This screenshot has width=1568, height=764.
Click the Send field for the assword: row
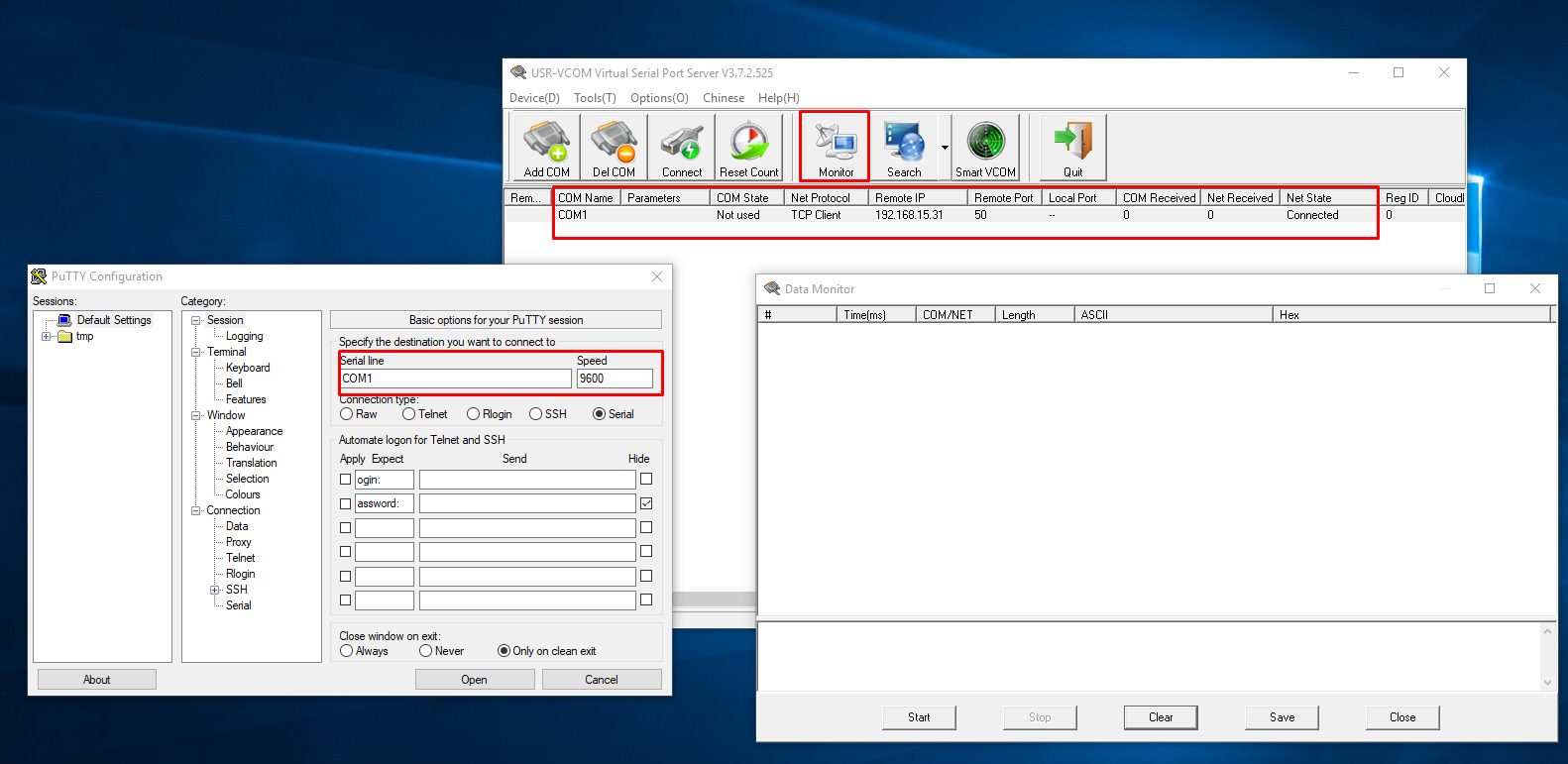pos(527,503)
